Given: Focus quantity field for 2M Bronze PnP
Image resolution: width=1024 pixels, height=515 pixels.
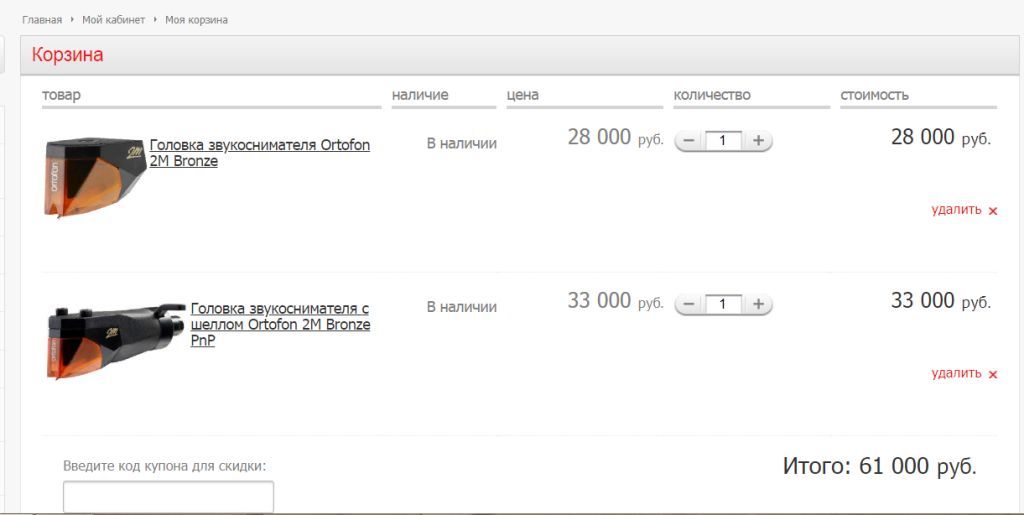Looking at the screenshot, I should [x=723, y=304].
